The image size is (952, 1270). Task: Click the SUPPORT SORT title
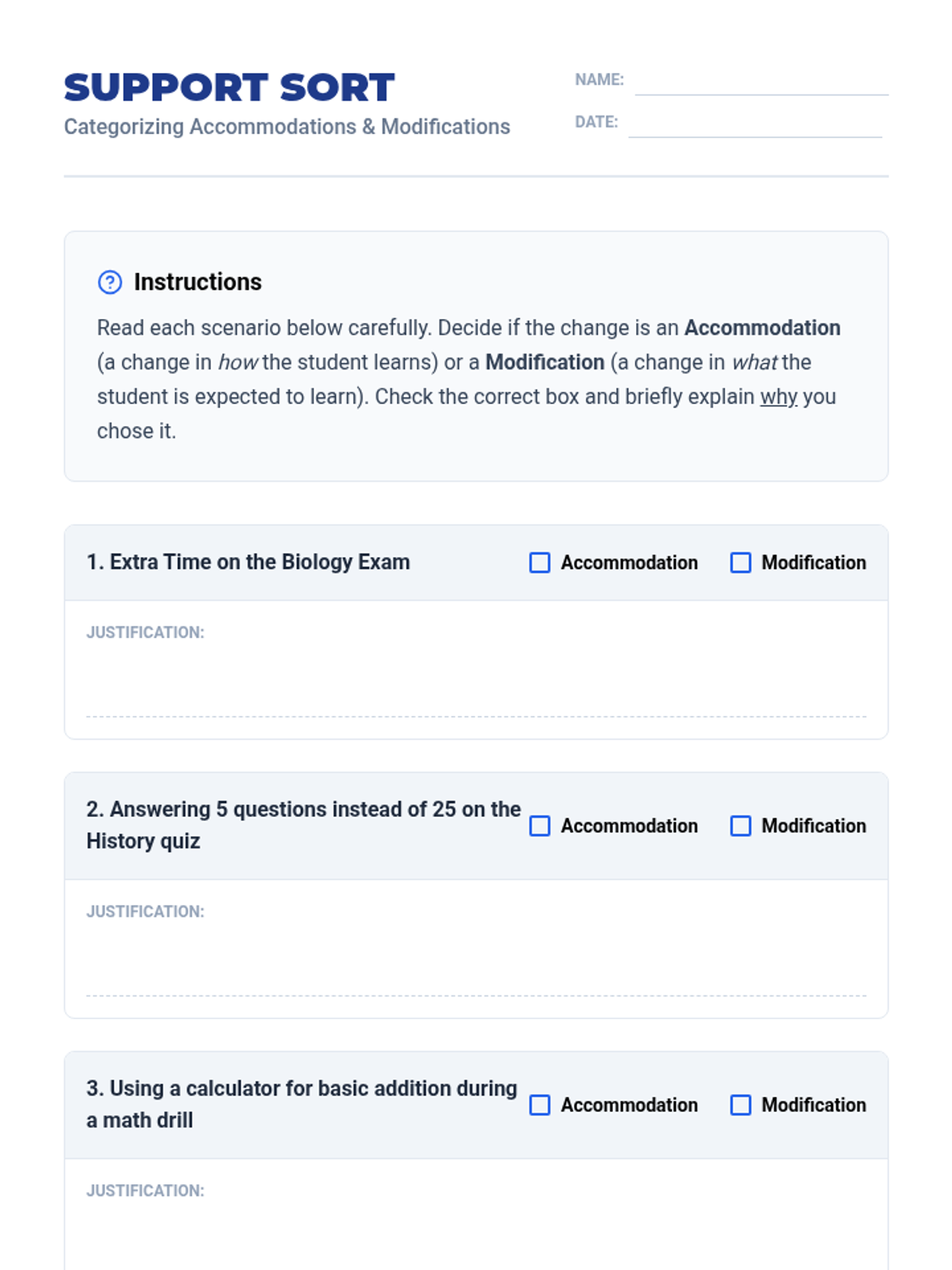(229, 87)
